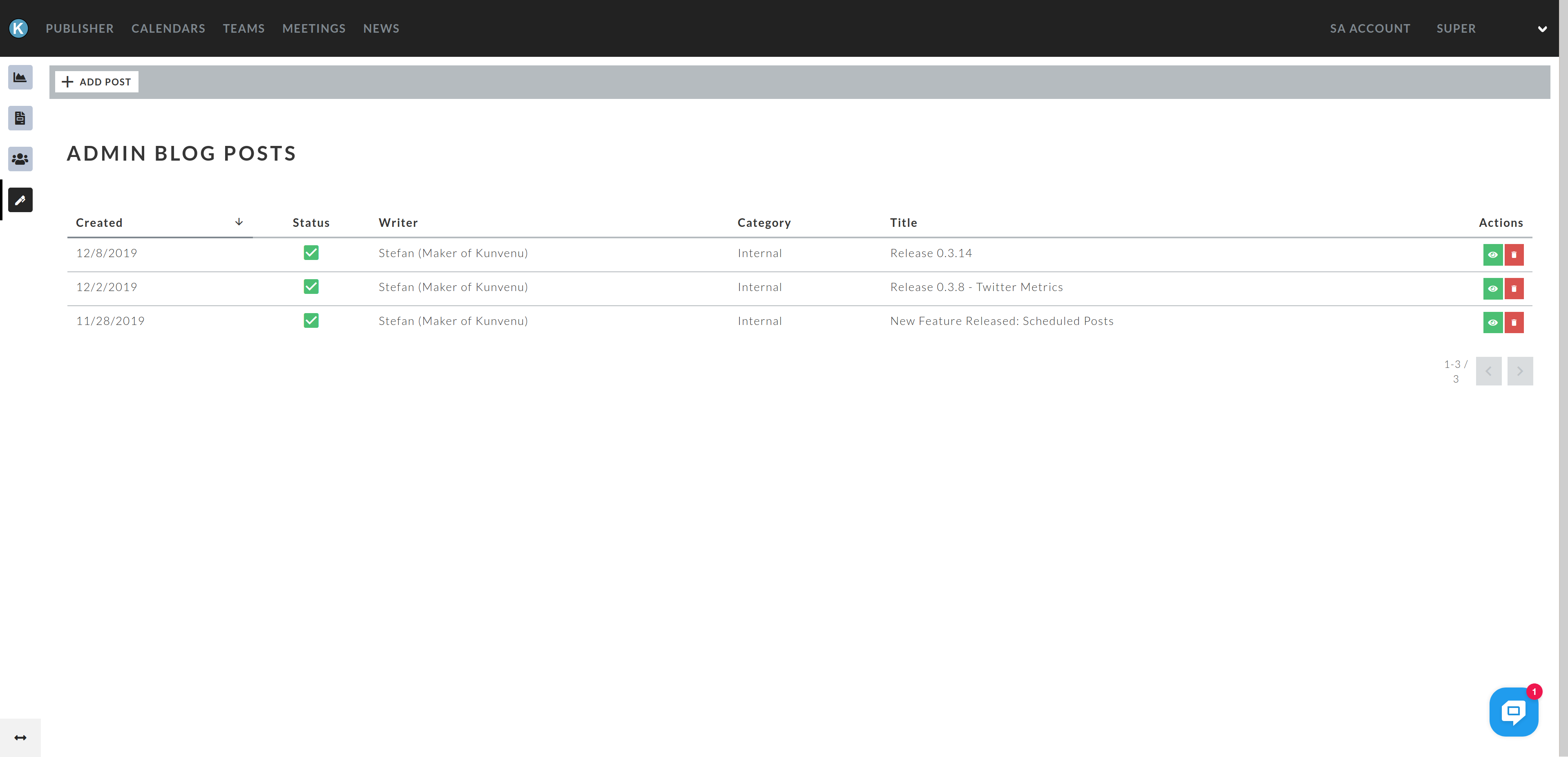
Task: Go to next page of posts
Action: pyautogui.click(x=1519, y=371)
